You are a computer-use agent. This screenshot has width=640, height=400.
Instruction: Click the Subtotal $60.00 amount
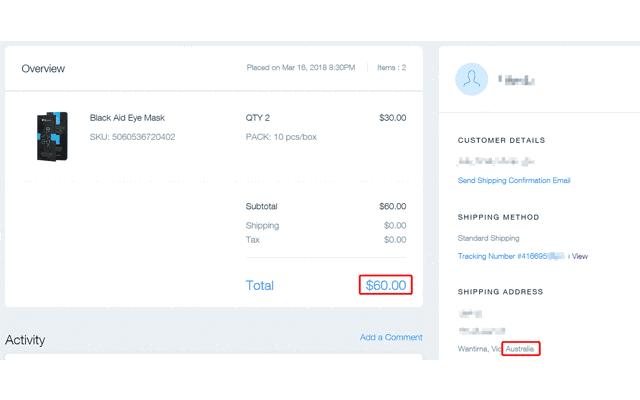(392, 206)
